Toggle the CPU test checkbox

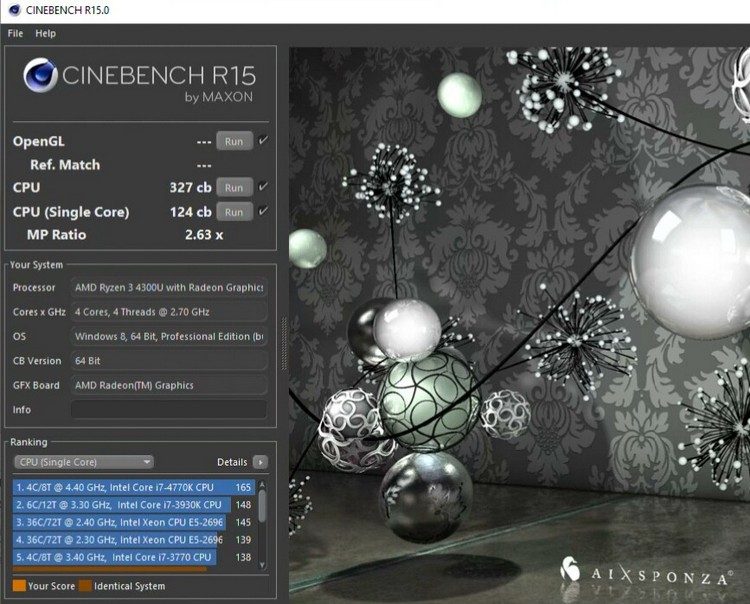263,187
